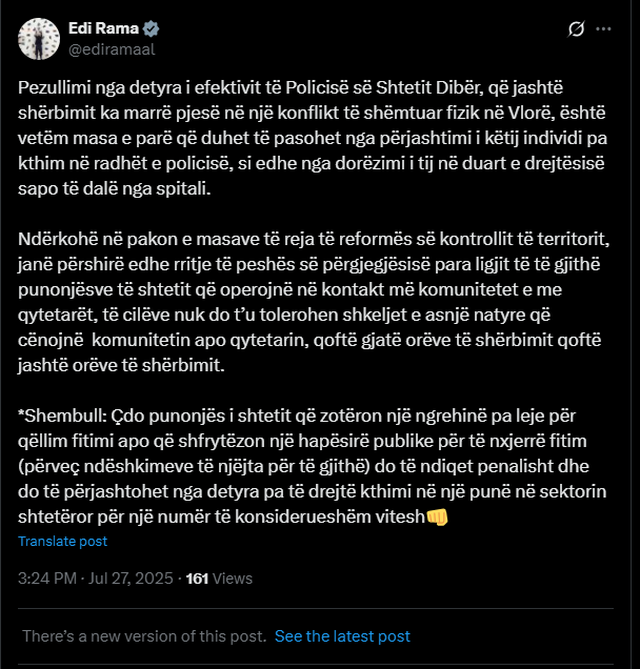Click the Grok explain icon next to the more menu
Image resolution: width=640 pixels, height=669 pixels.
coord(575,29)
